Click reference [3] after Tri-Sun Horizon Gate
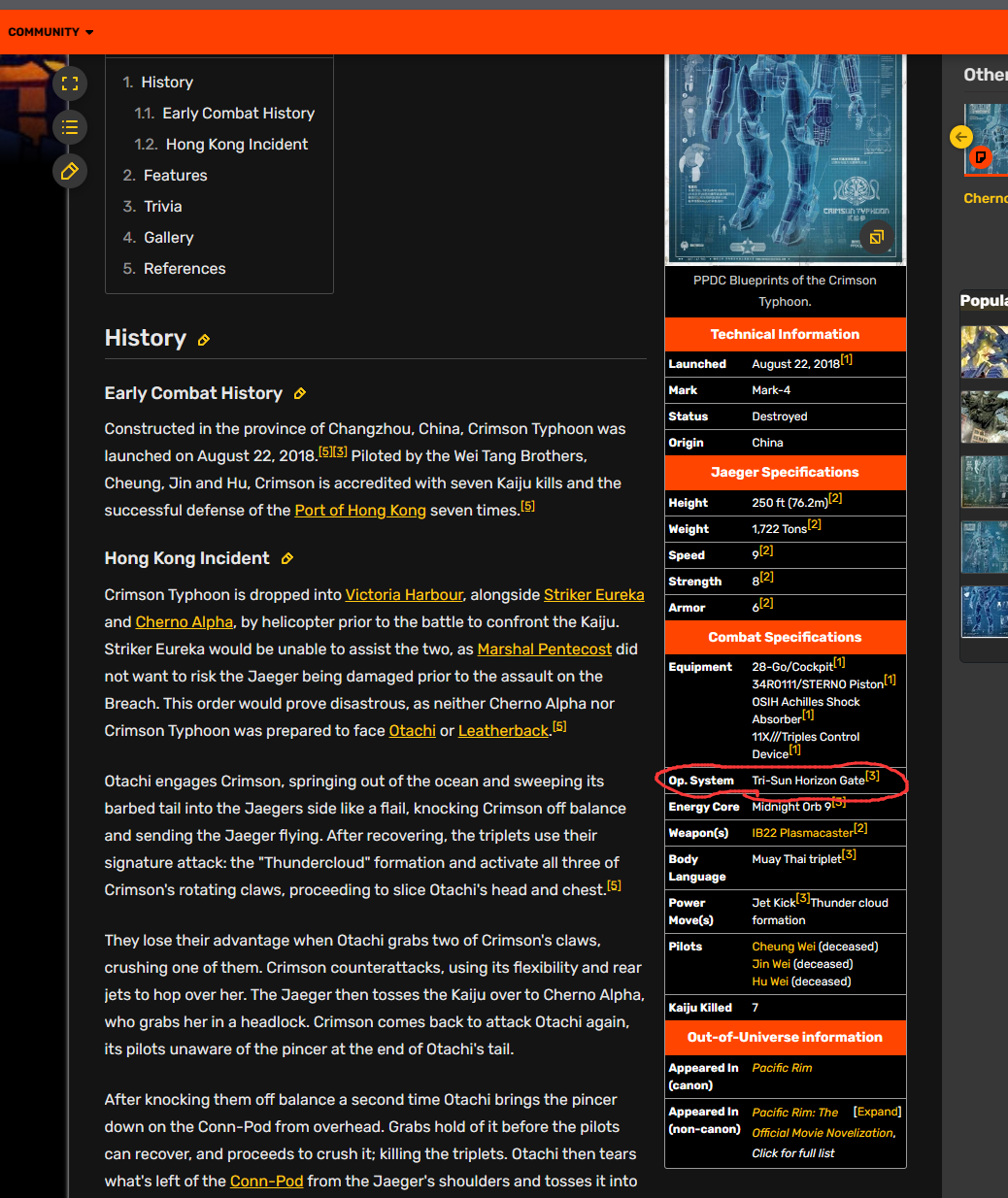1008x1198 pixels. point(872,776)
